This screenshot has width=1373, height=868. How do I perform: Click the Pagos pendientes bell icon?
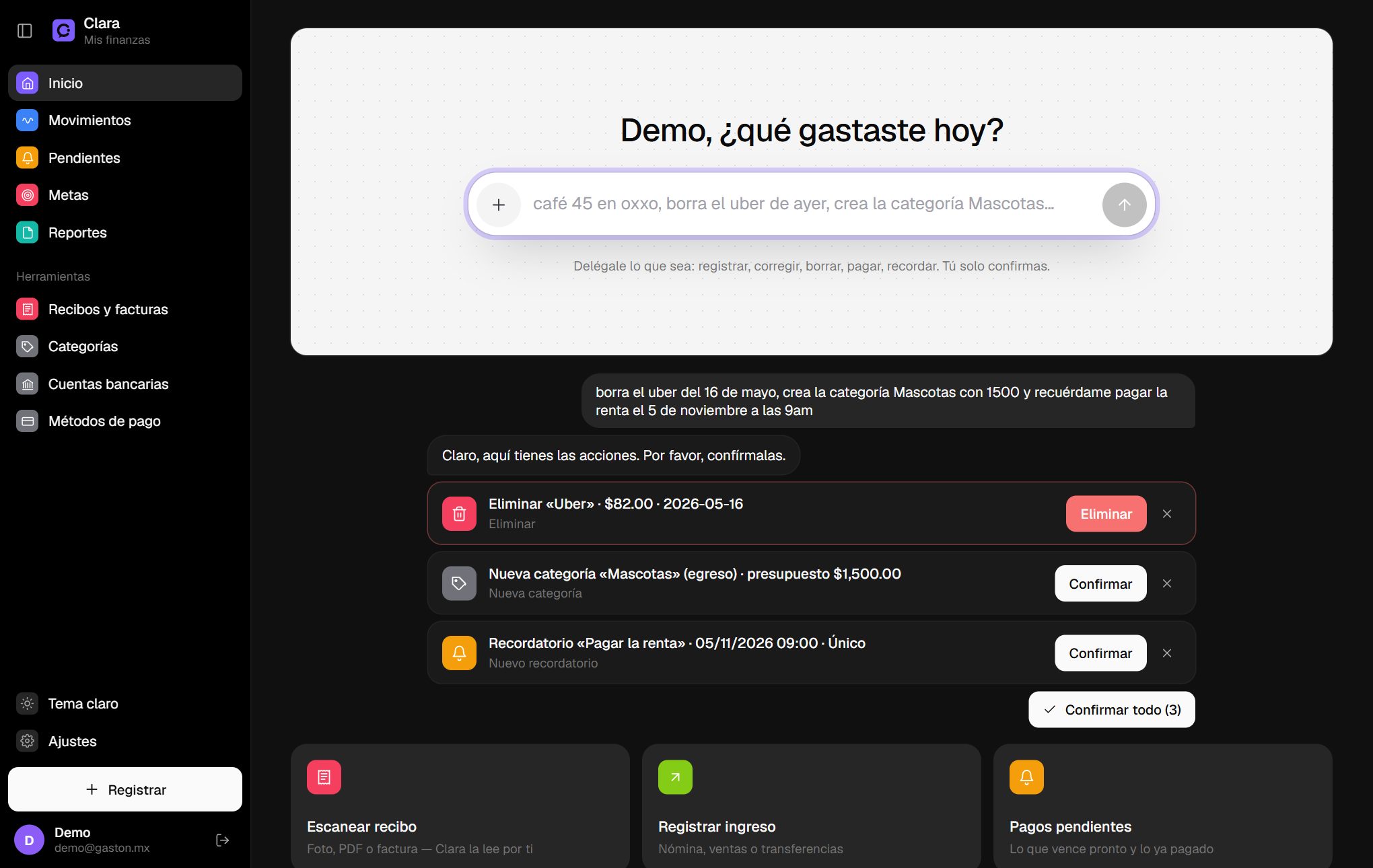coord(1026,777)
